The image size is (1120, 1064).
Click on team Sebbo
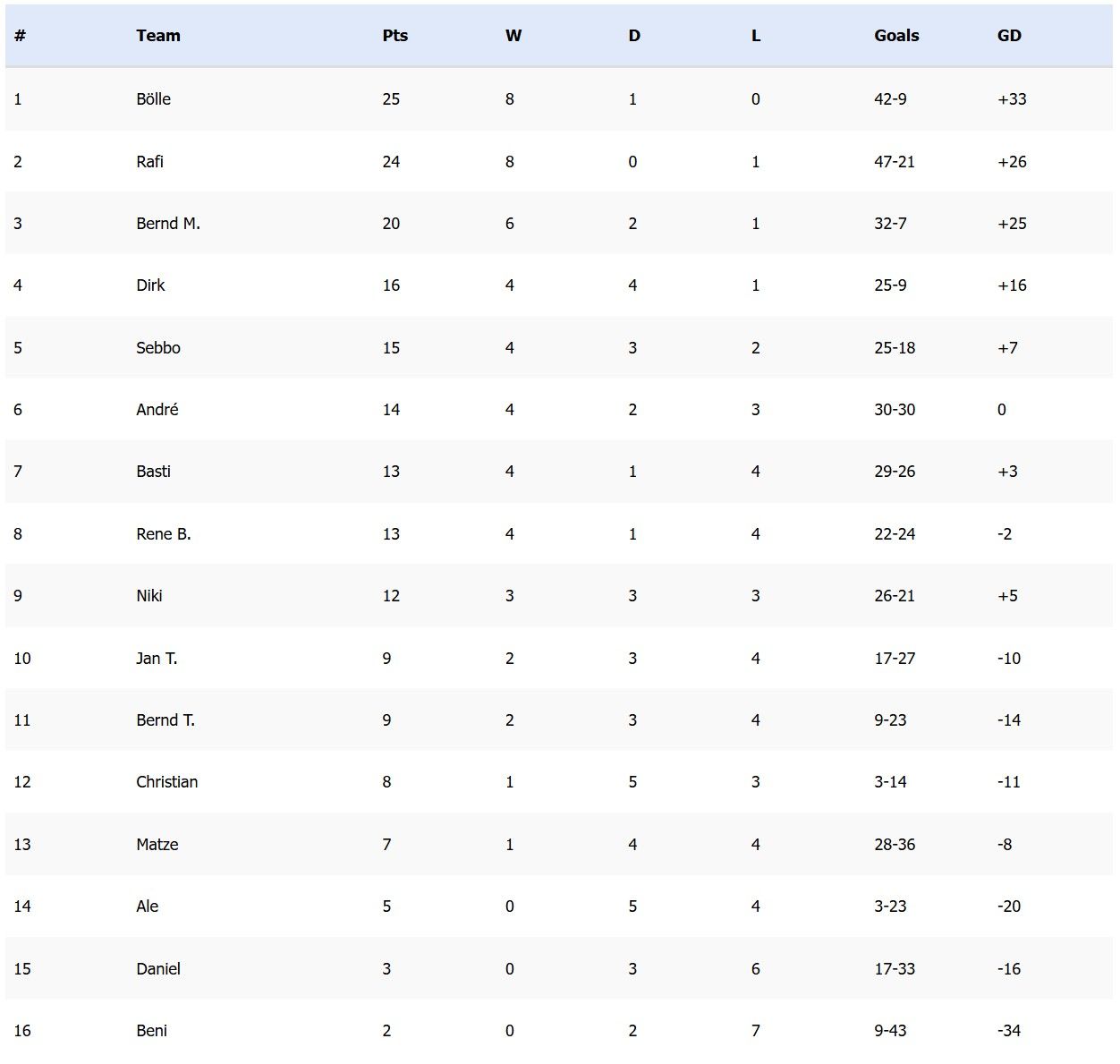click(x=158, y=348)
